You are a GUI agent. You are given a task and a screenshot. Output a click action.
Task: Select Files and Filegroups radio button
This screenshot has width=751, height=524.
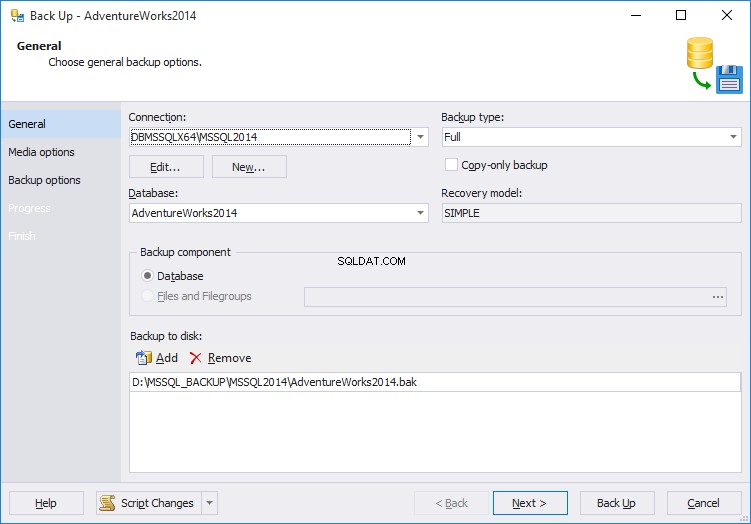click(148, 296)
